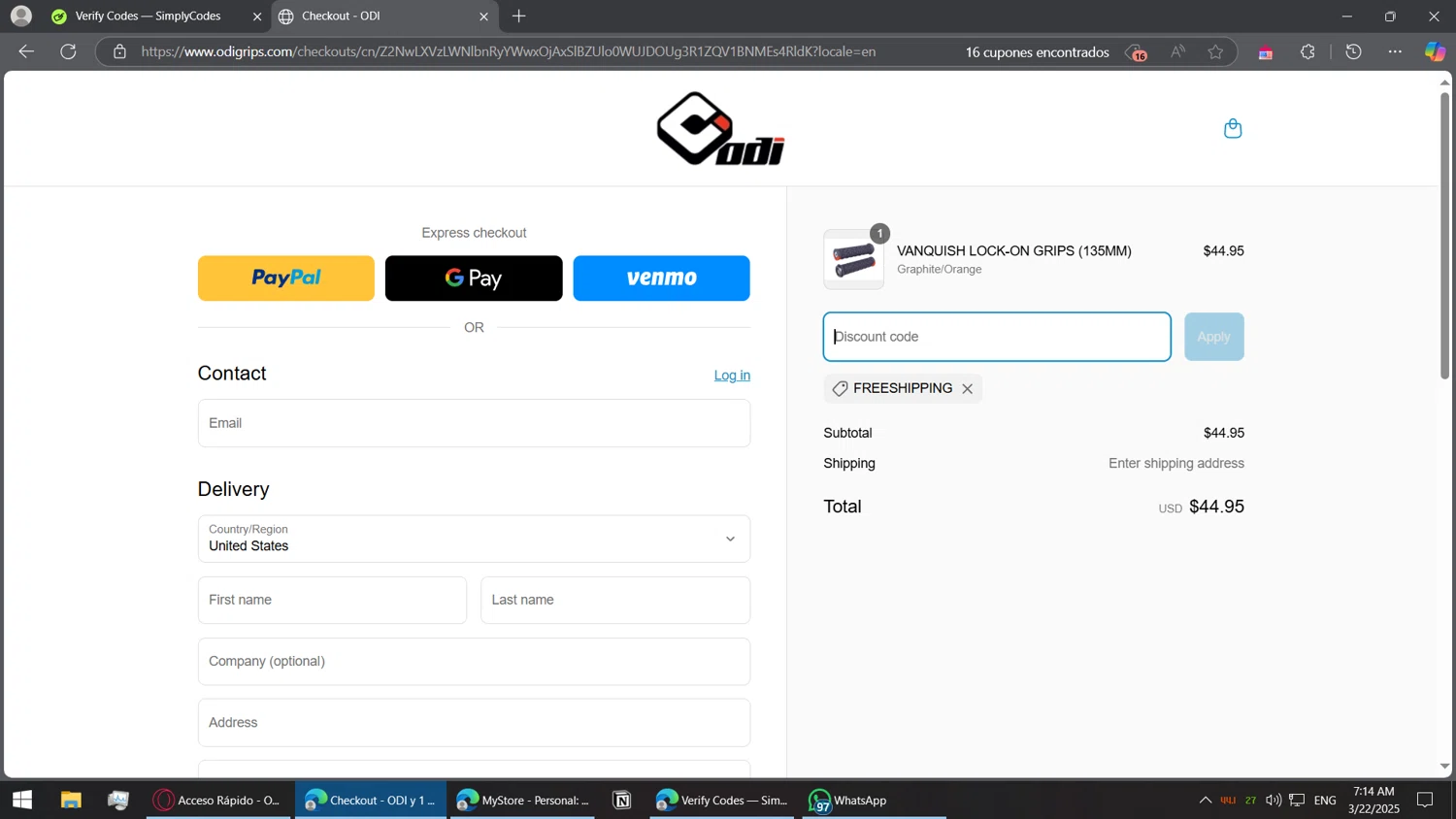Click the ENG language indicator
The image size is (1456, 819).
[x=1325, y=800]
